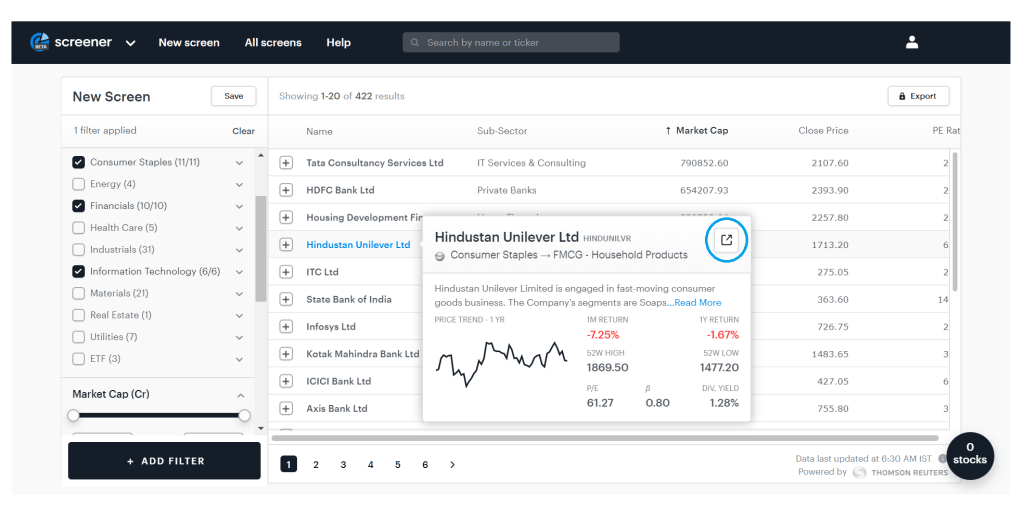Click the user profile icon
This screenshot has height=520, width=1024.
tap(911, 42)
